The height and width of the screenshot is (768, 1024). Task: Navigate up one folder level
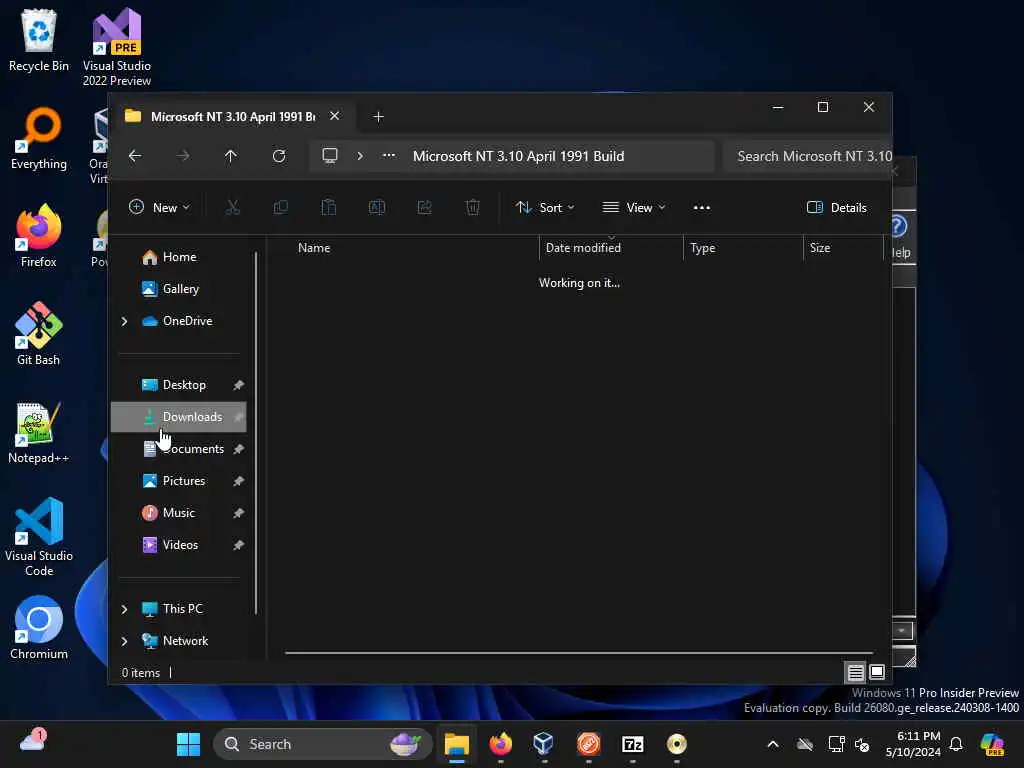pyautogui.click(x=231, y=156)
